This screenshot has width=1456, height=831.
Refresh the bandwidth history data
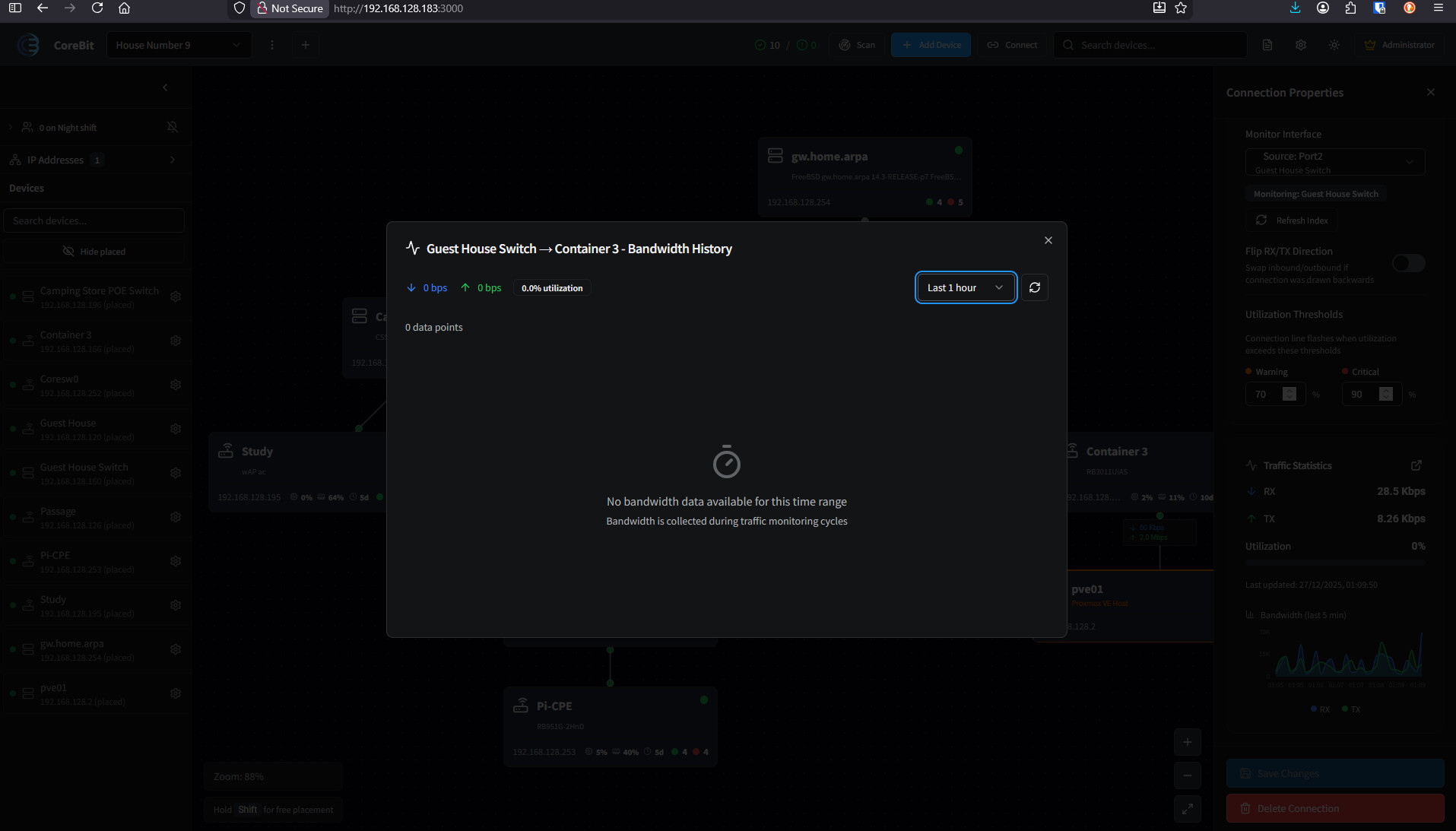click(1035, 287)
